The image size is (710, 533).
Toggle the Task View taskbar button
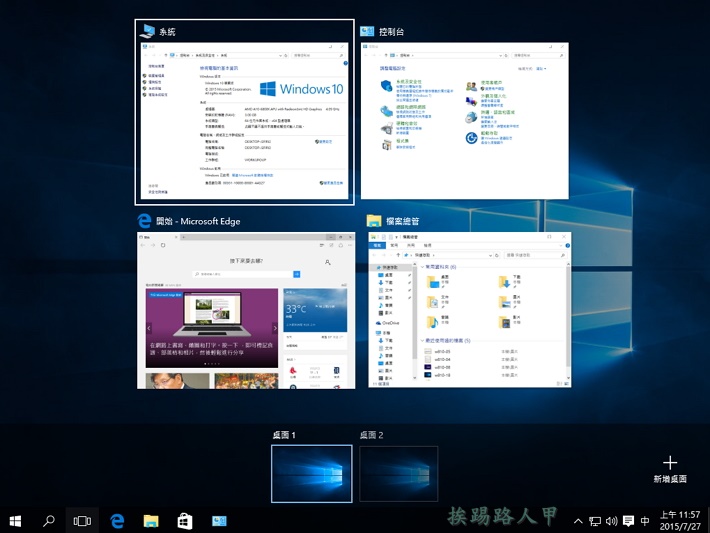(x=82, y=521)
